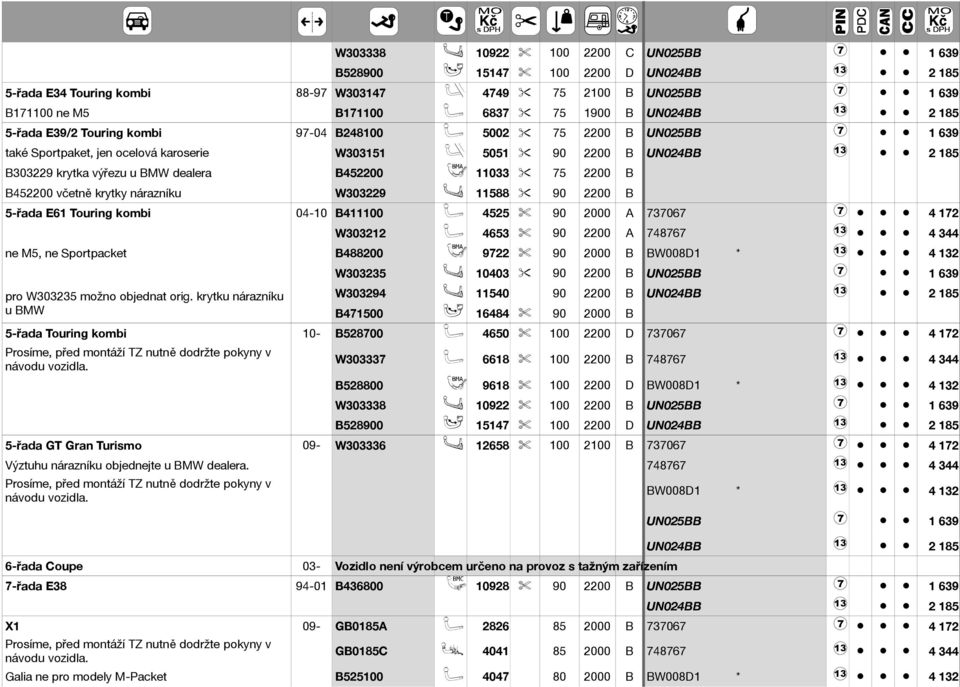
Task: Select '5-řada GT Gran Turismo' heading
Action: coord(73,445)
